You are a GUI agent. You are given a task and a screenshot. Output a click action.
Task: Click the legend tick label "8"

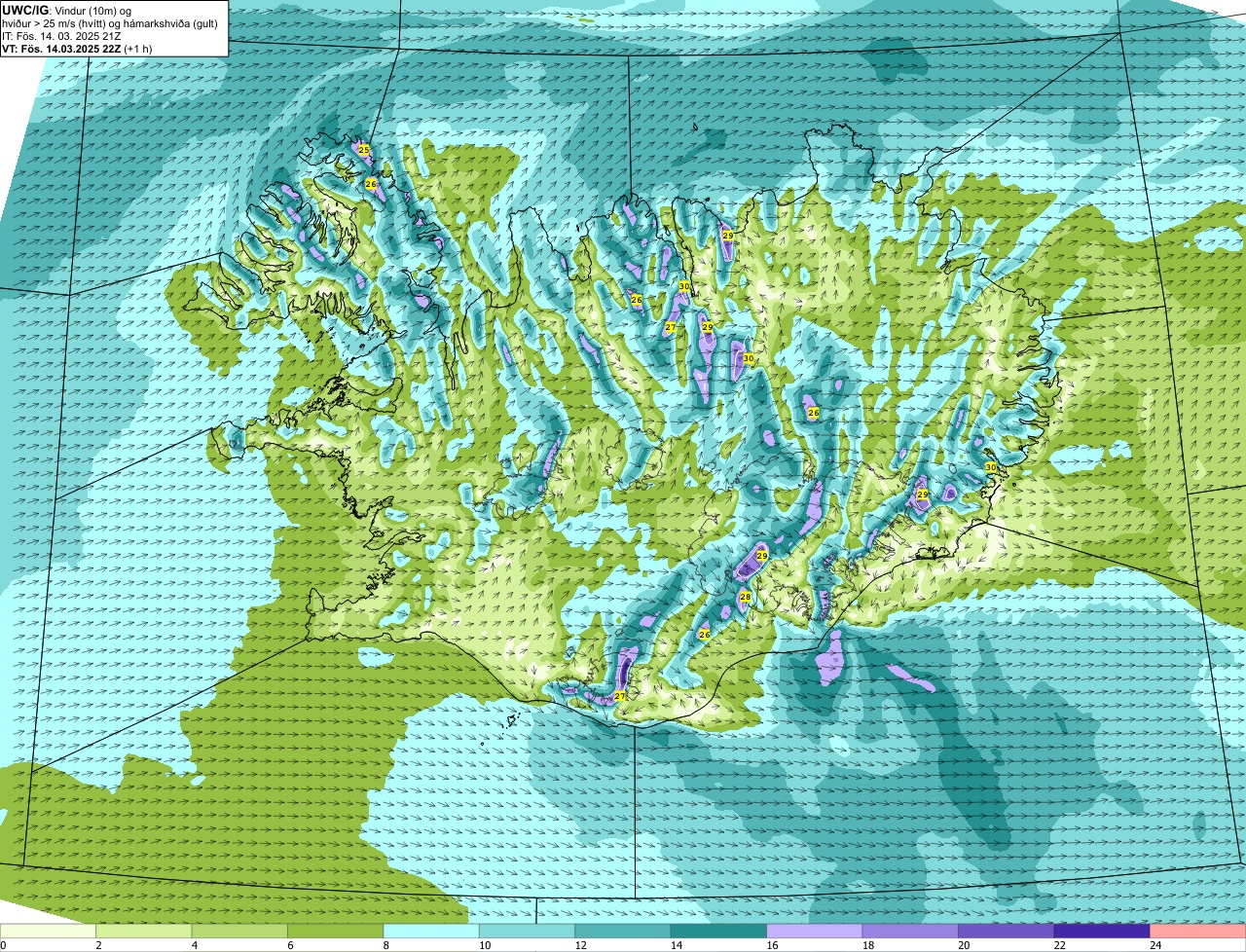pos(386,945)
